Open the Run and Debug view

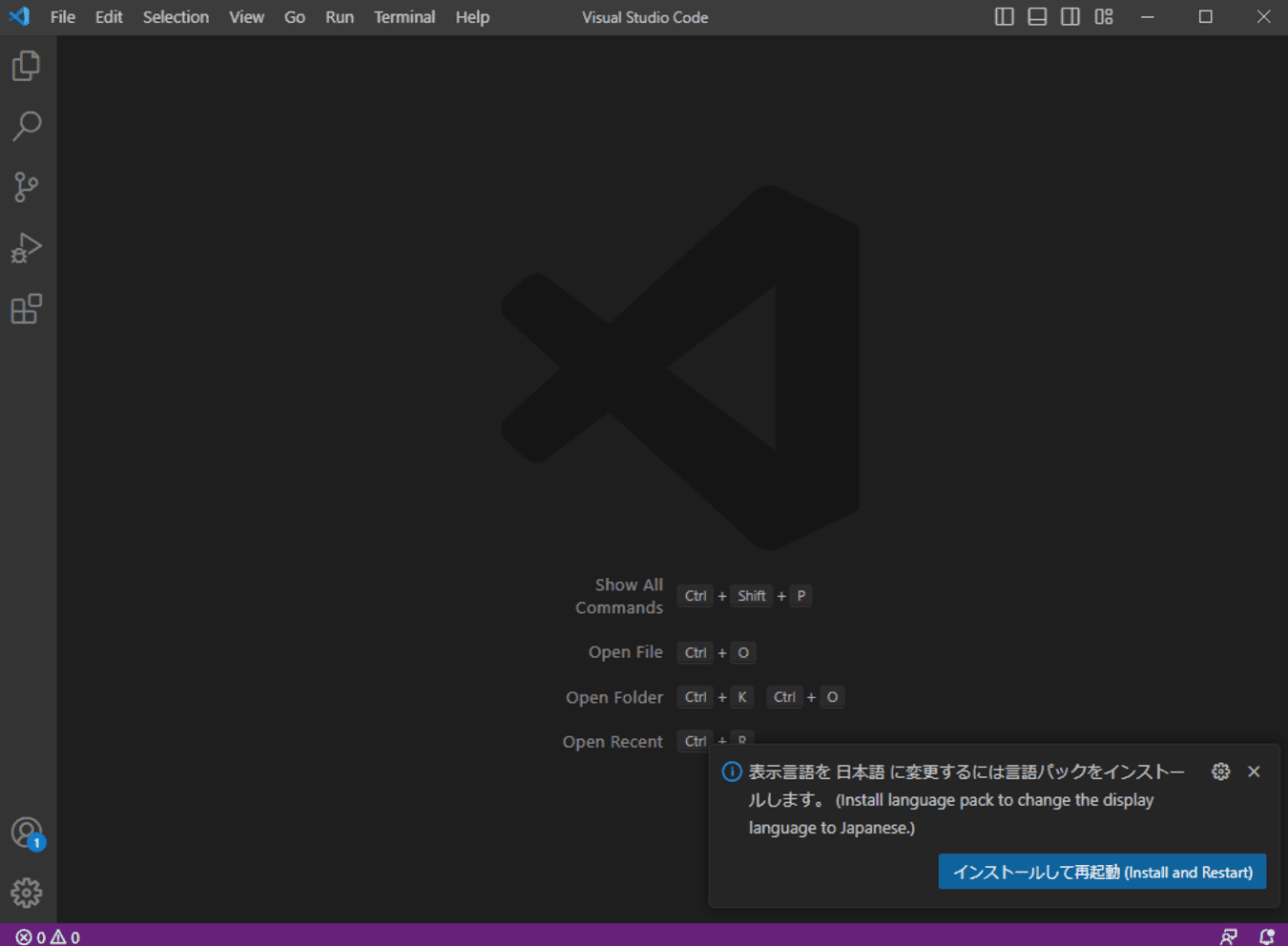tap(27, 248)
